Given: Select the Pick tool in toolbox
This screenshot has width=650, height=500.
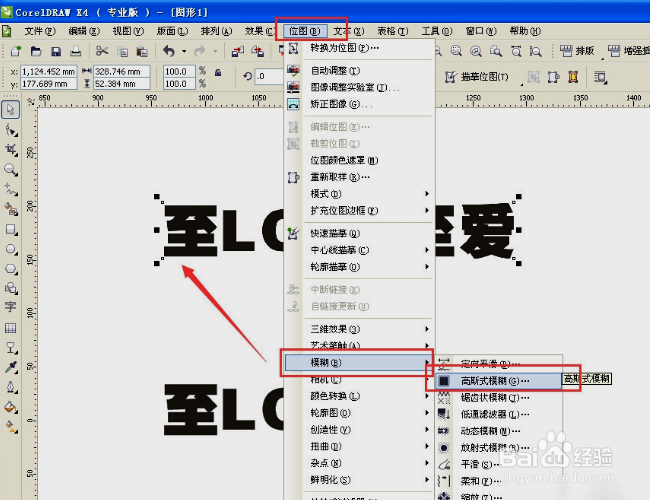Looking at the screenshot, I should [x=10, y=110].
